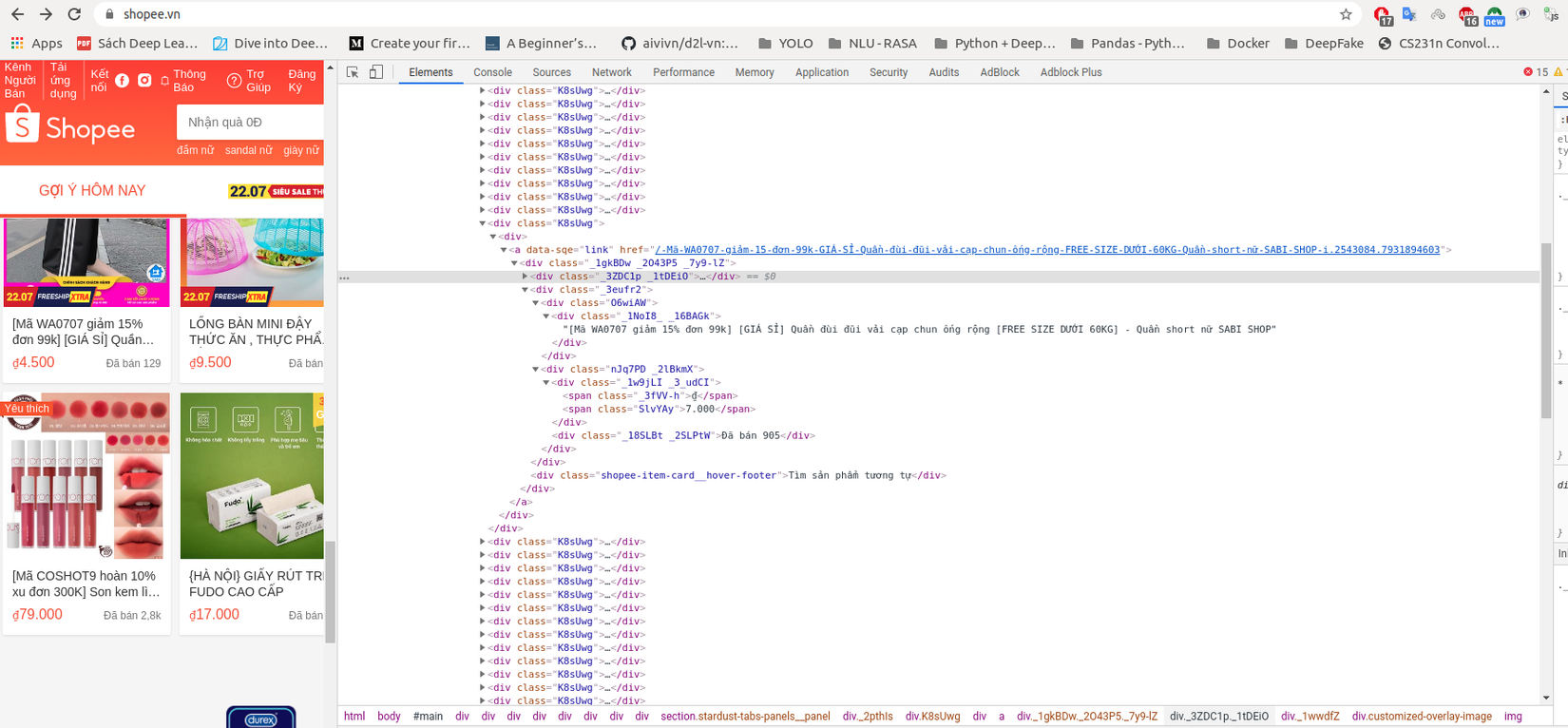Click the red DevTools error count icon

(1528, 72)
